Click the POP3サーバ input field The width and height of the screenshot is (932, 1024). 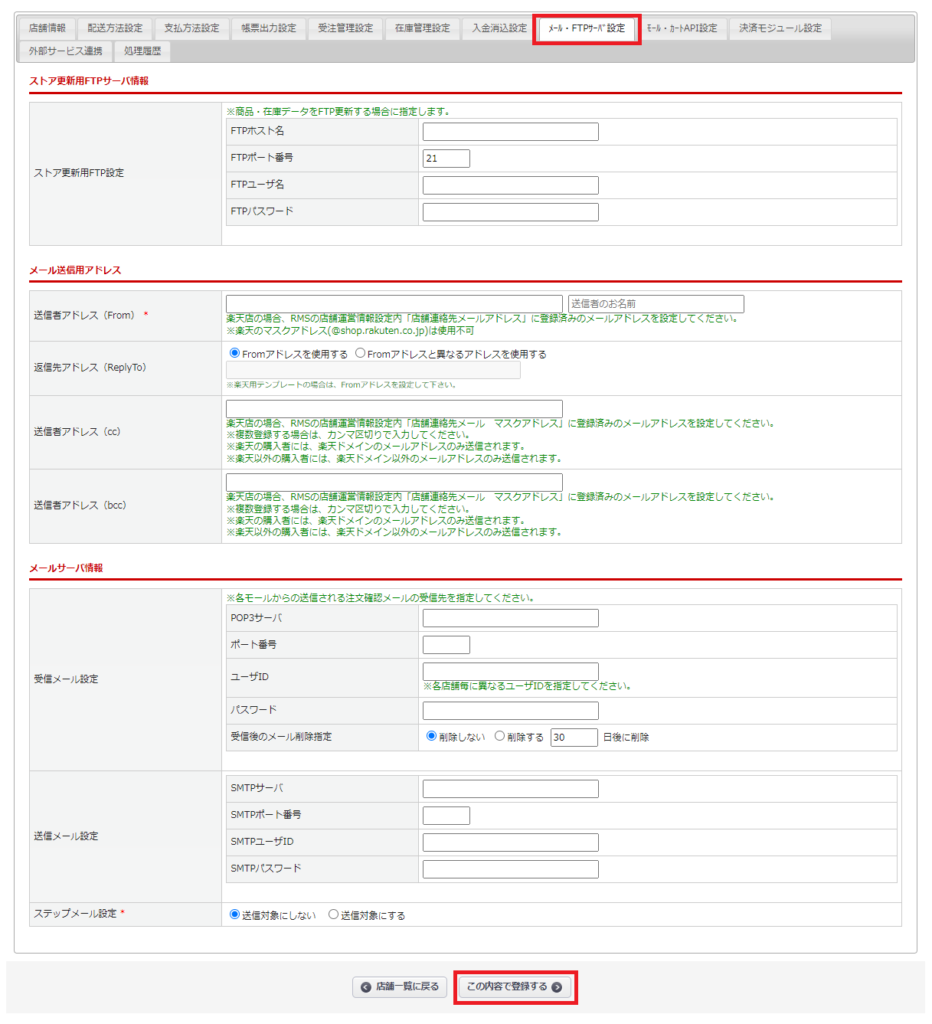(x=510, y=618)
